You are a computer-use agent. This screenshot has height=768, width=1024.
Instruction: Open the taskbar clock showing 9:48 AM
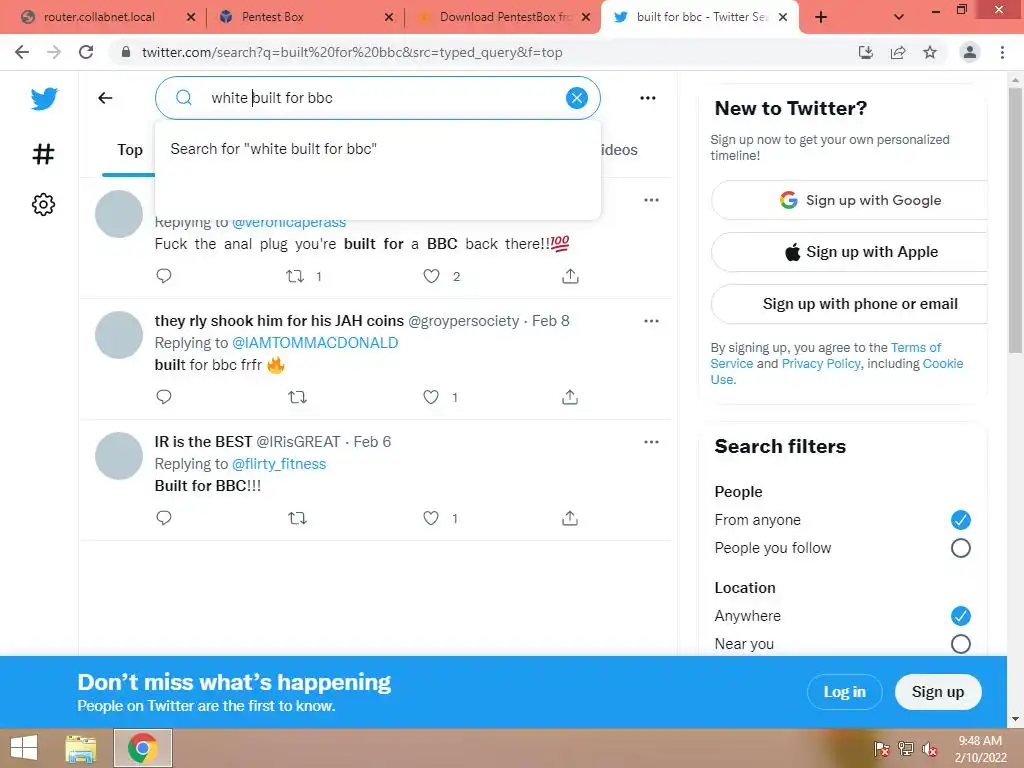tap(980, 749)
